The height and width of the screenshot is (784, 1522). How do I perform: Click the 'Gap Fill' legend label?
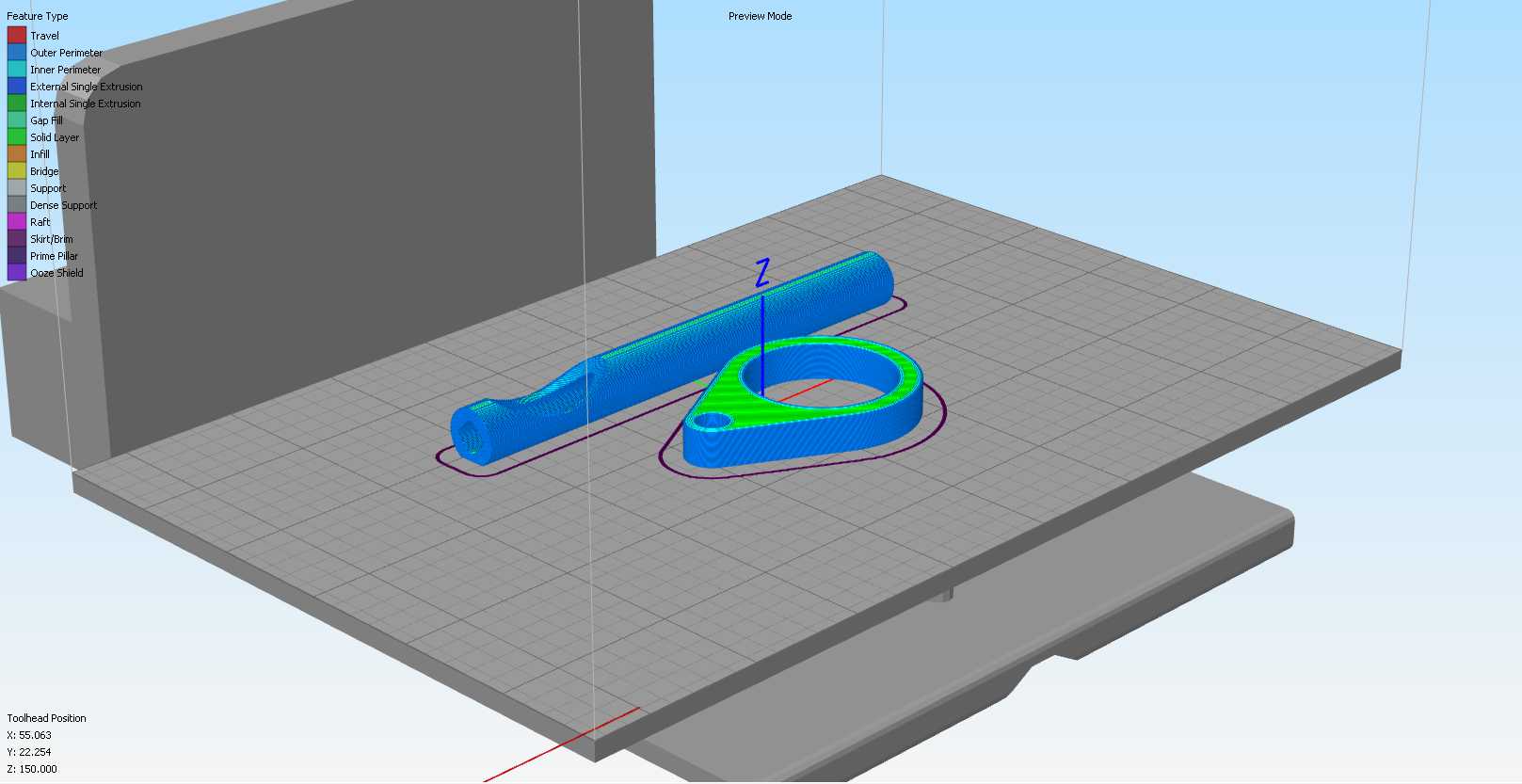(x=46, y=120)
